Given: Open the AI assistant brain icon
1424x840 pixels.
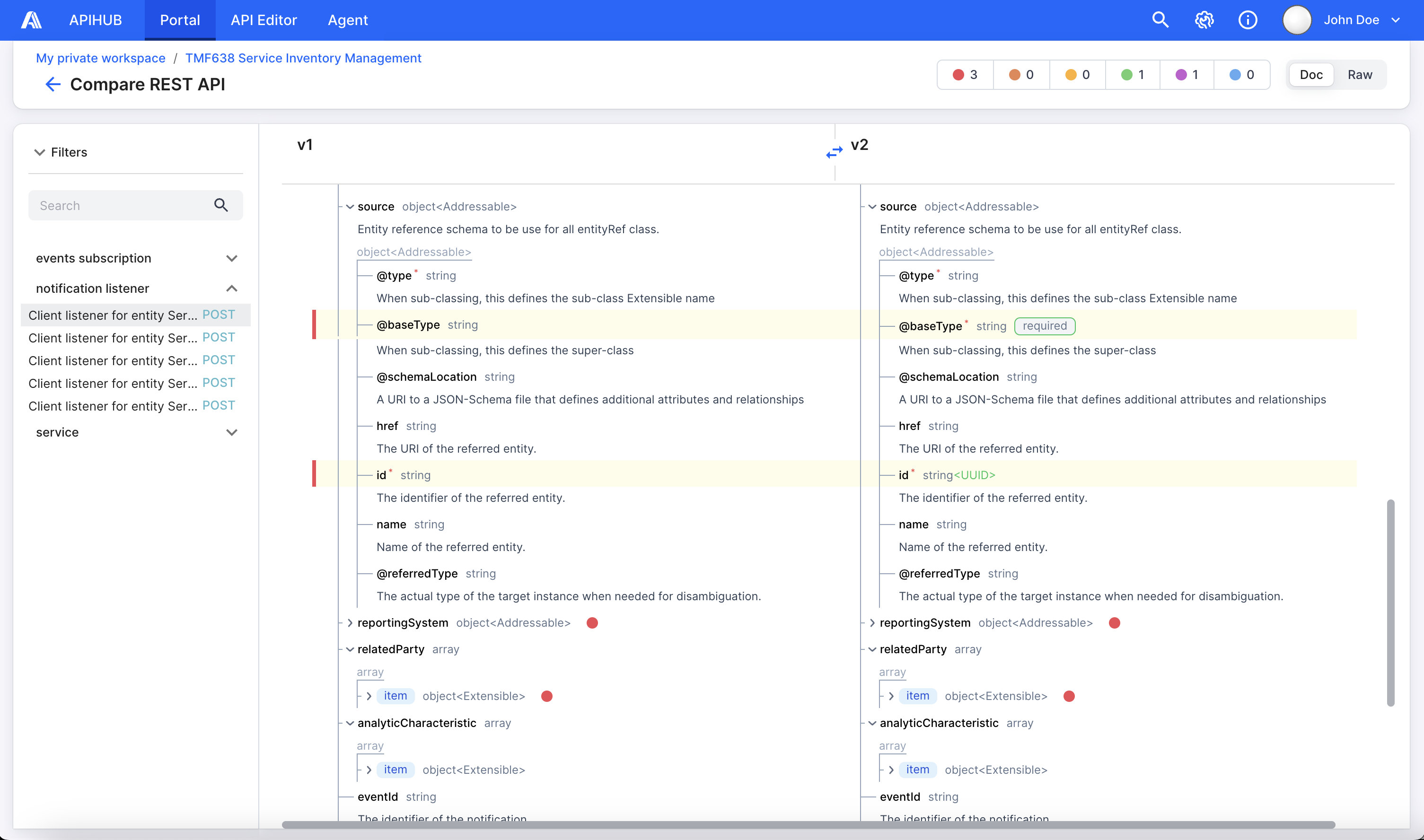Looking at the screenshot, I should click(x=1204, y=20).
